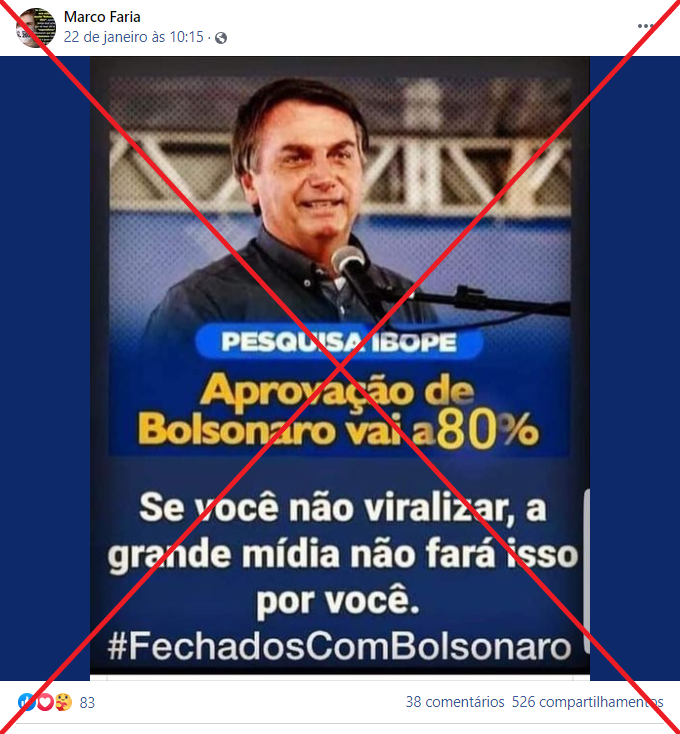Open the post timestamp 22 de janeiro às 10:15

134,37
